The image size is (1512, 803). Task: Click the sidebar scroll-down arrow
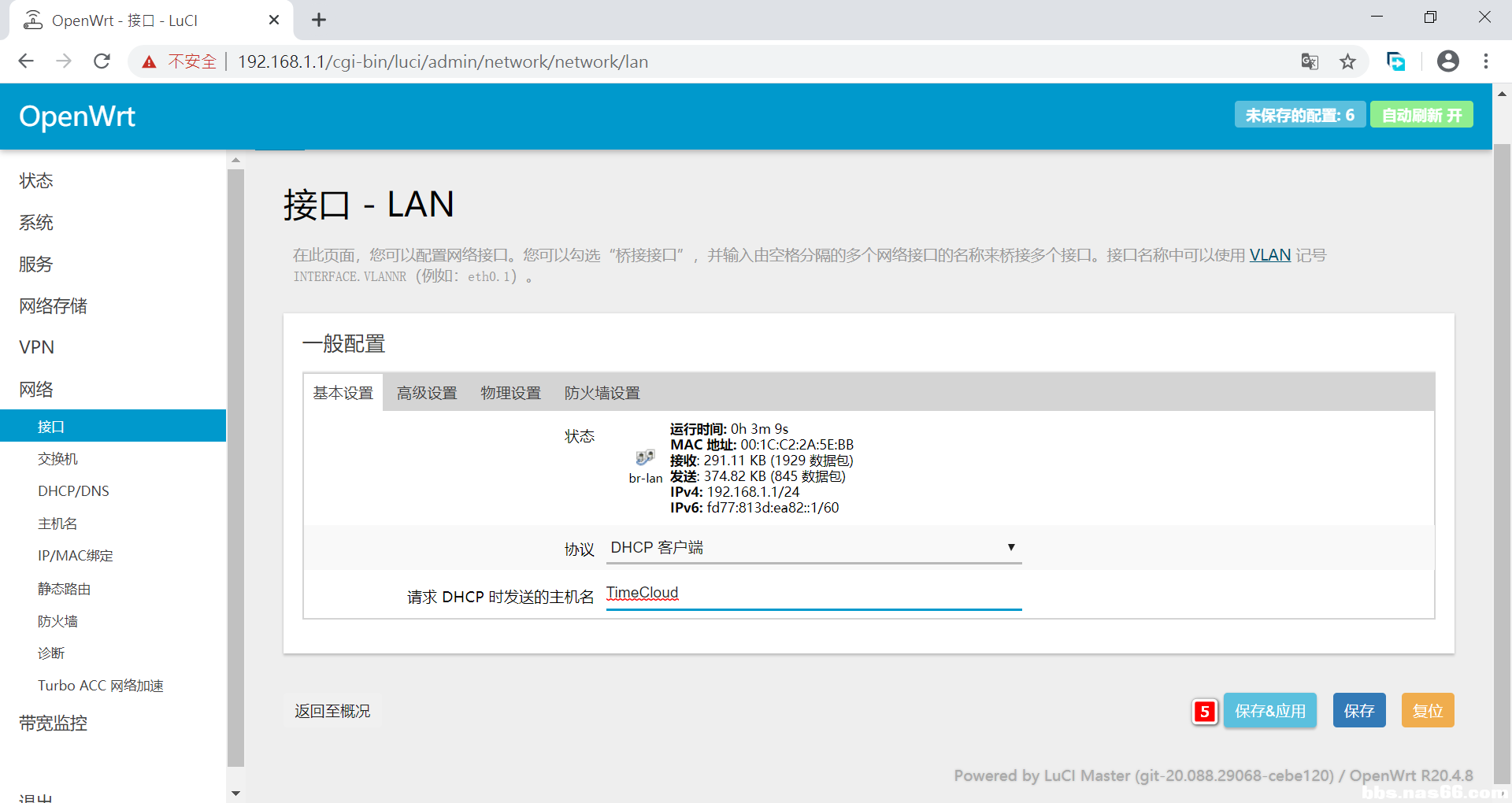(235, 794)
